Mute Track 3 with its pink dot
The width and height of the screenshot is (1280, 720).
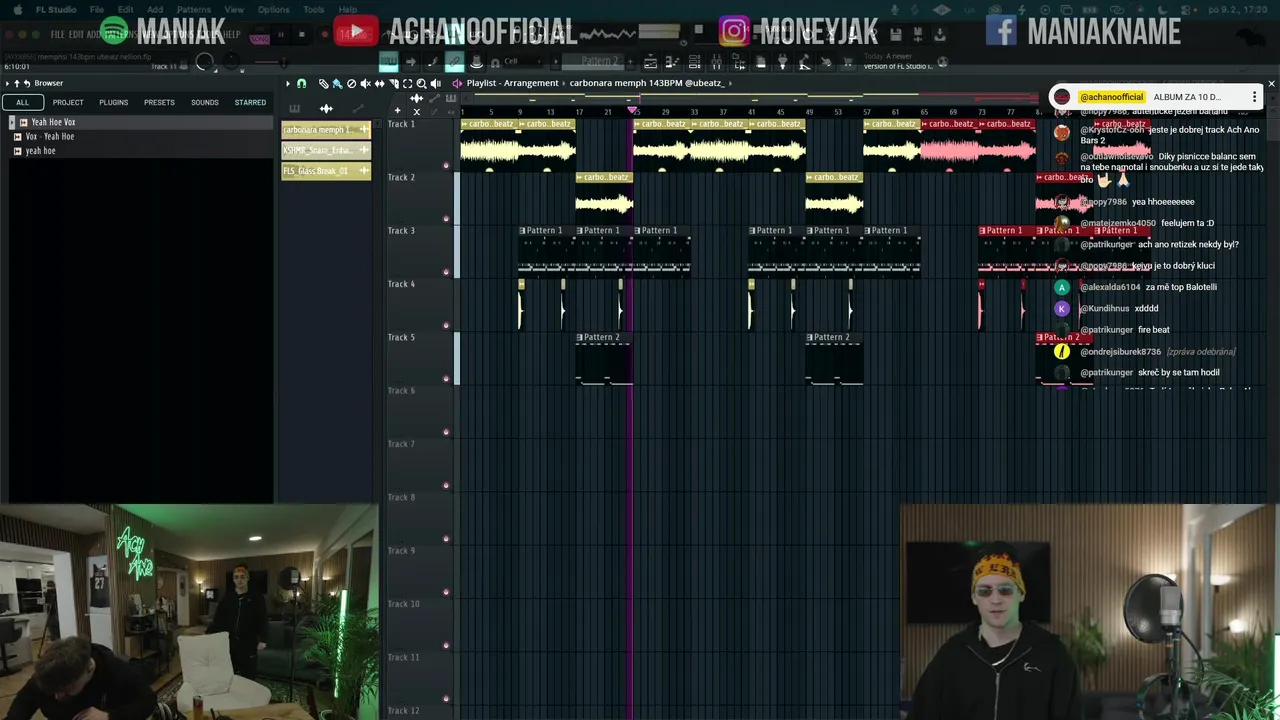pyautogui.click(x=446, y=272)
